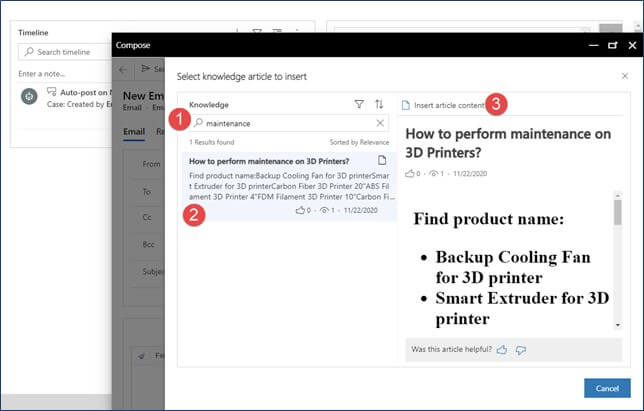Click the 11/22/2020 date in preview header
The width and height of the screenshot is (644, 411).
(x=470, y=174)
